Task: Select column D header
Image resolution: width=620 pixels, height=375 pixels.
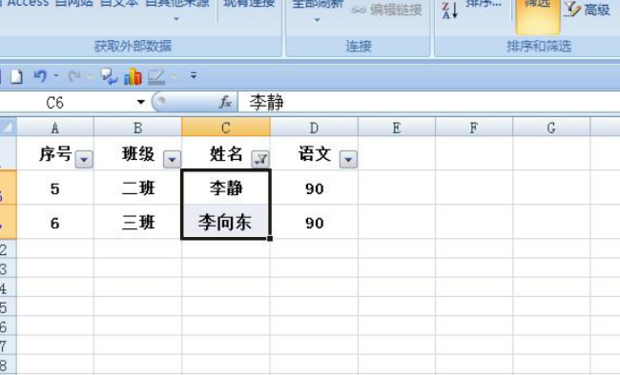Action: pos(314,128)
